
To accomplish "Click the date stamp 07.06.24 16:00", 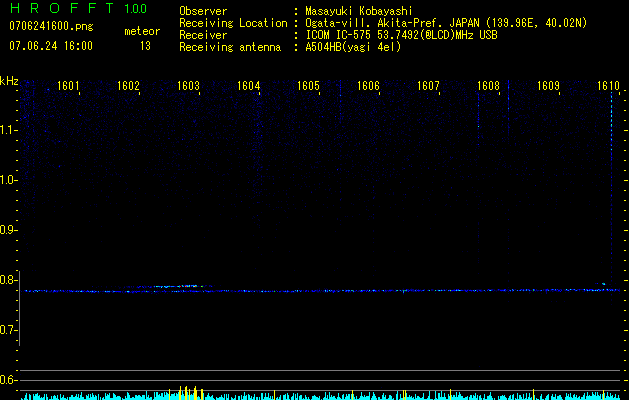I will [x=51, y=46].
